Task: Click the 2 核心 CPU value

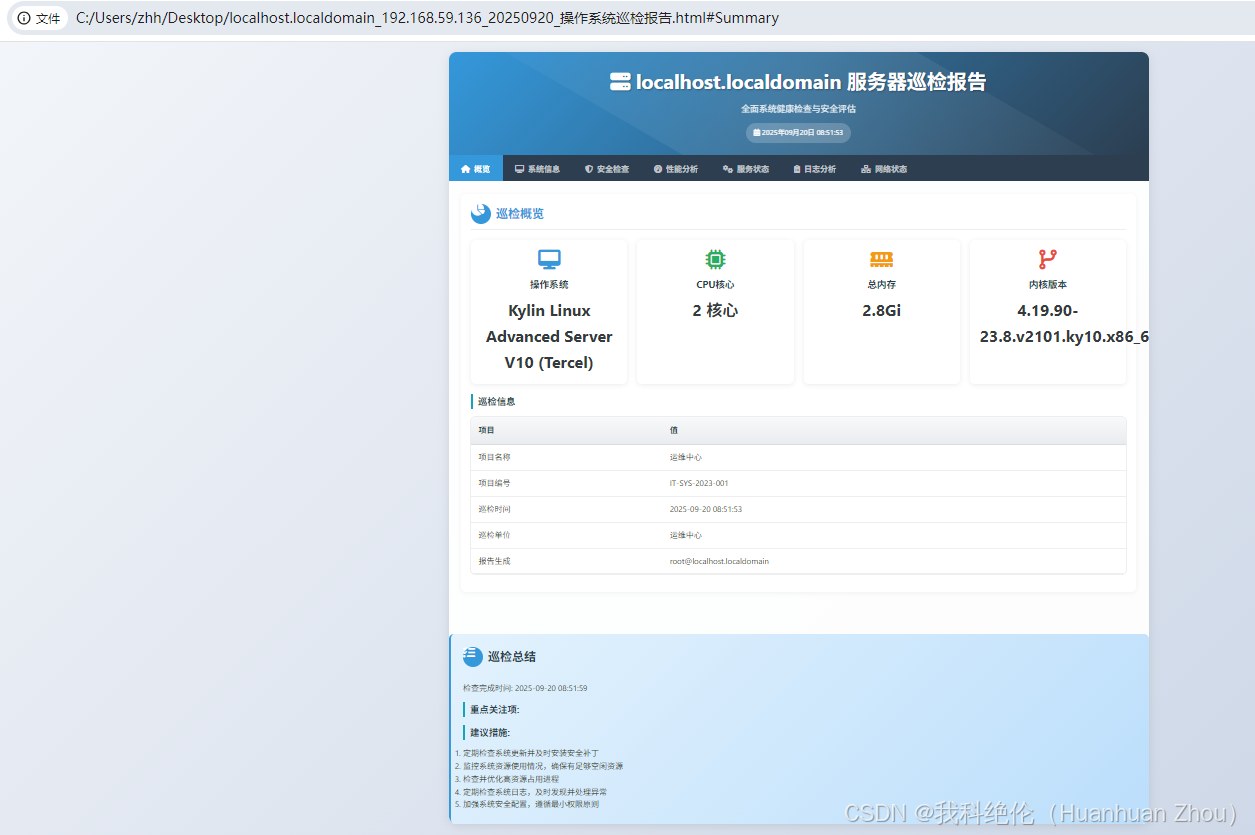Action: (x=715, y=311)
